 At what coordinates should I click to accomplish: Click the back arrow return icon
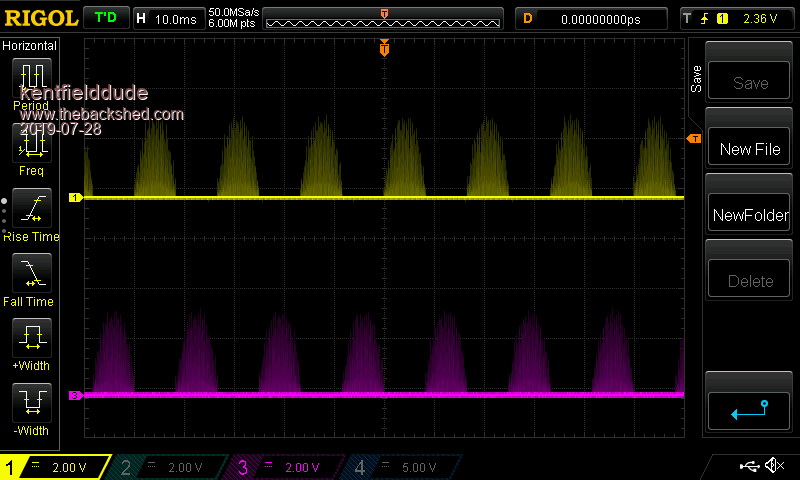click(x=749, y=408)
